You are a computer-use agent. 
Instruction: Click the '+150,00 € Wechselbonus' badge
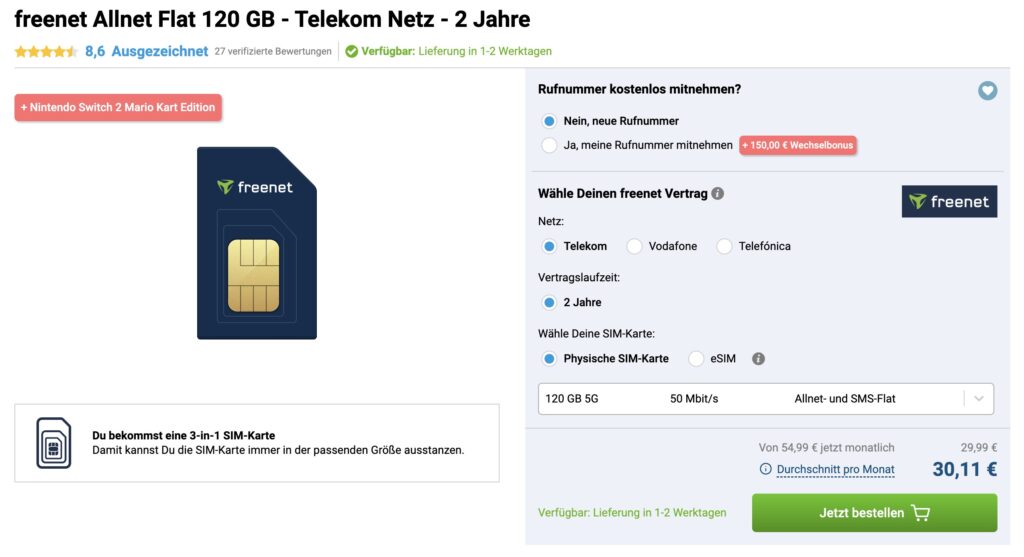tap(798, 146)
